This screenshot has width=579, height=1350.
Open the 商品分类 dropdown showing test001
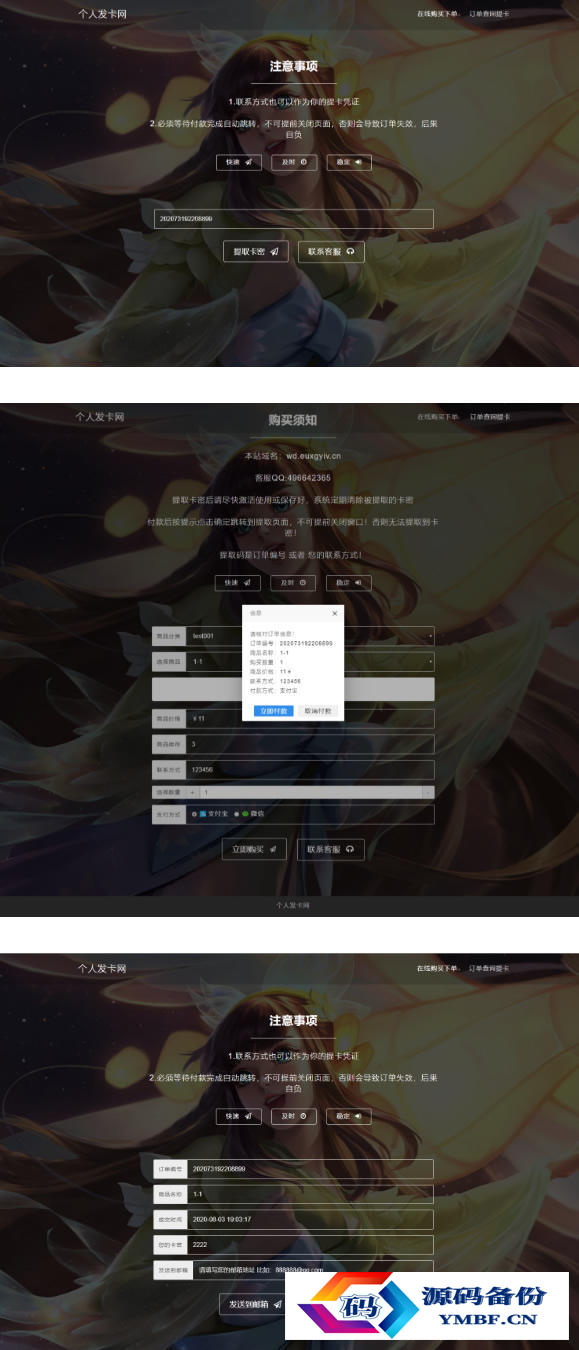click(x=310, y=635)
